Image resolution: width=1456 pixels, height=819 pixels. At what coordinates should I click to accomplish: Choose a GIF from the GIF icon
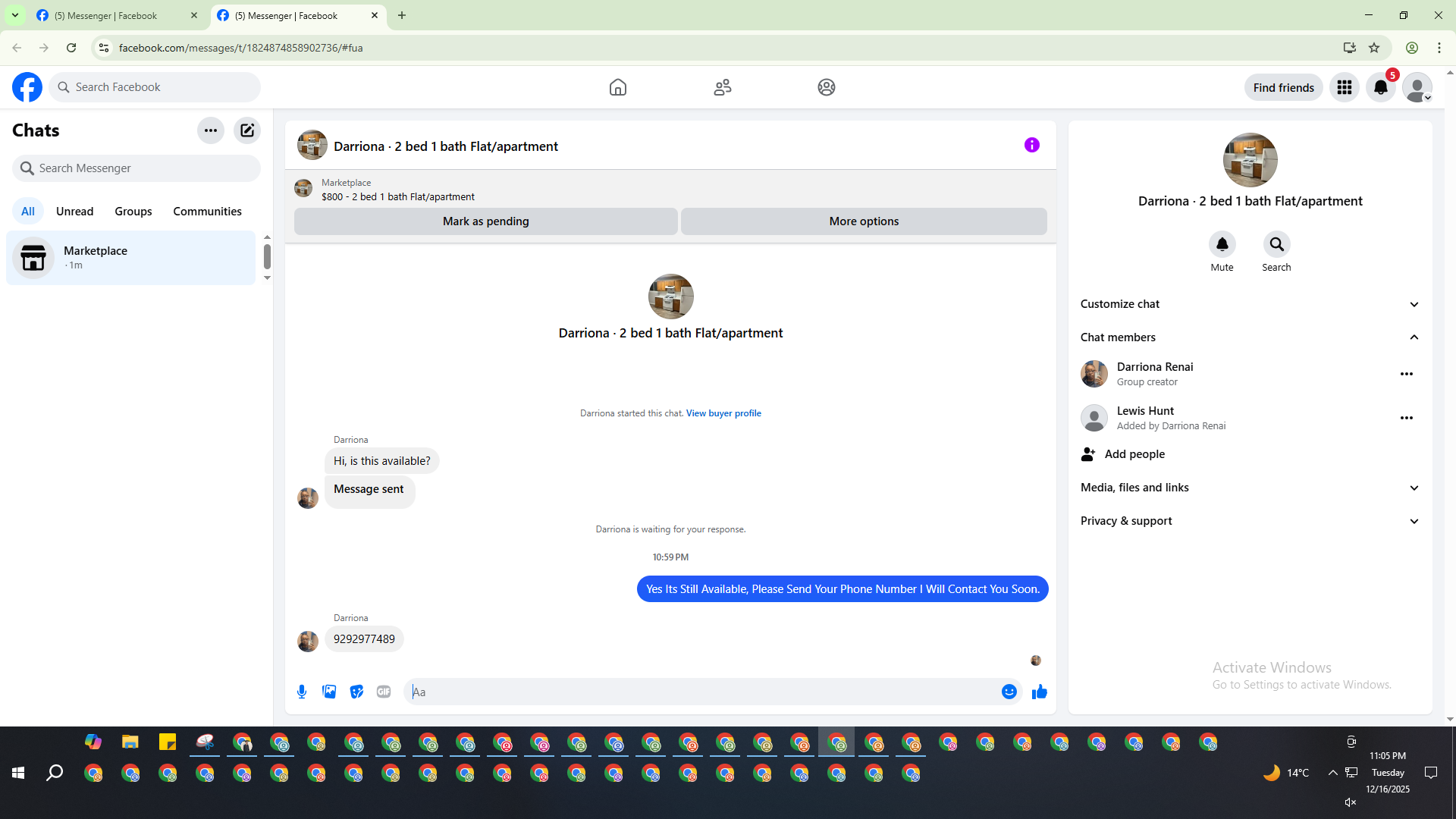(384, 692)
